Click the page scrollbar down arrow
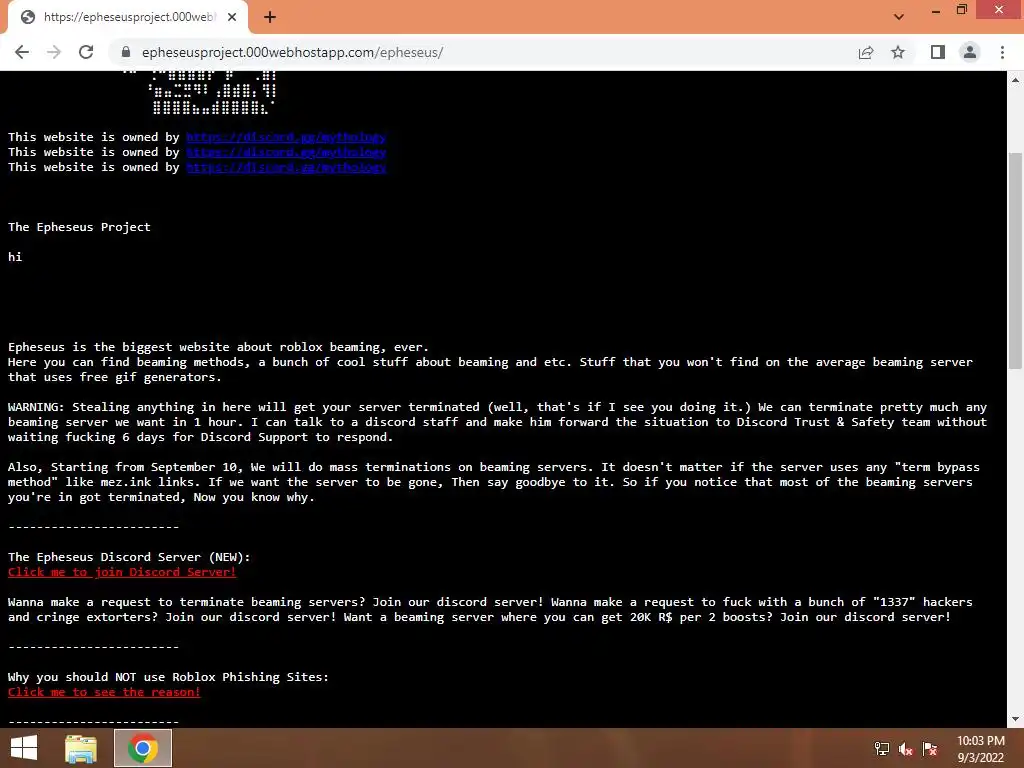This screenshot has height=768, width=1024. [1015, 720]
